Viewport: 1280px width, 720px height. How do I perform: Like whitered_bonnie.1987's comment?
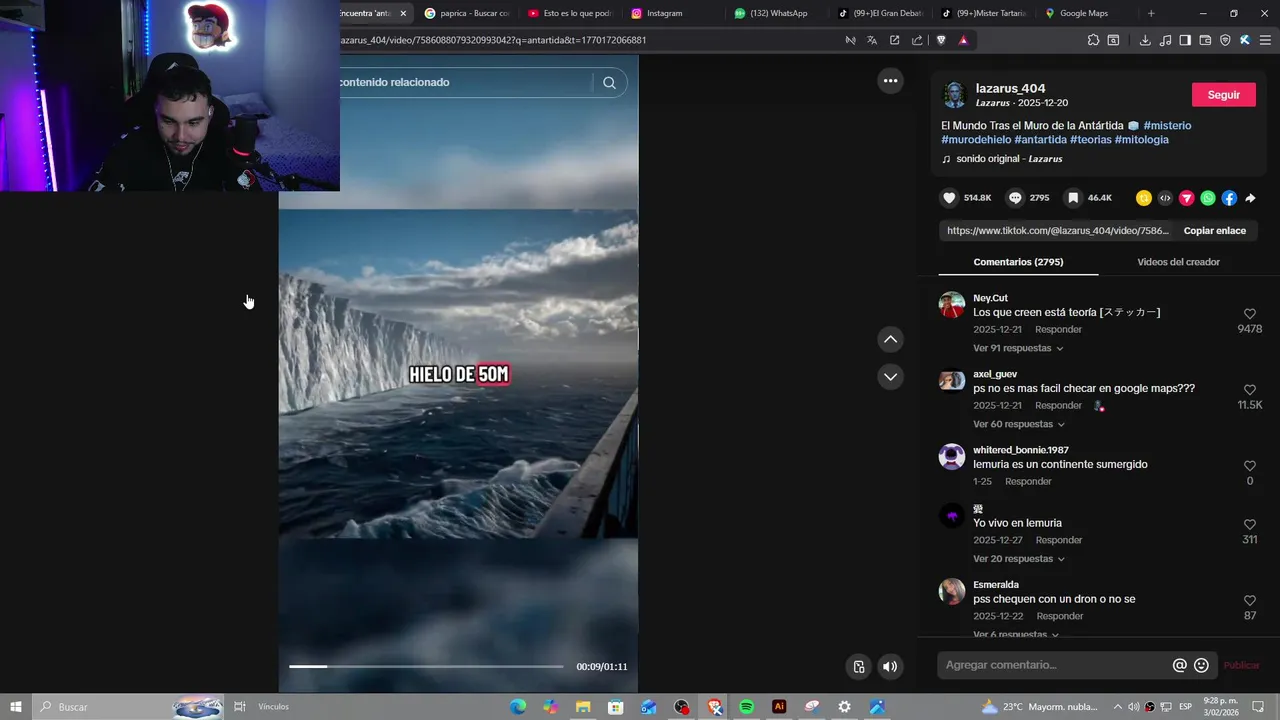coord(1250,466)
